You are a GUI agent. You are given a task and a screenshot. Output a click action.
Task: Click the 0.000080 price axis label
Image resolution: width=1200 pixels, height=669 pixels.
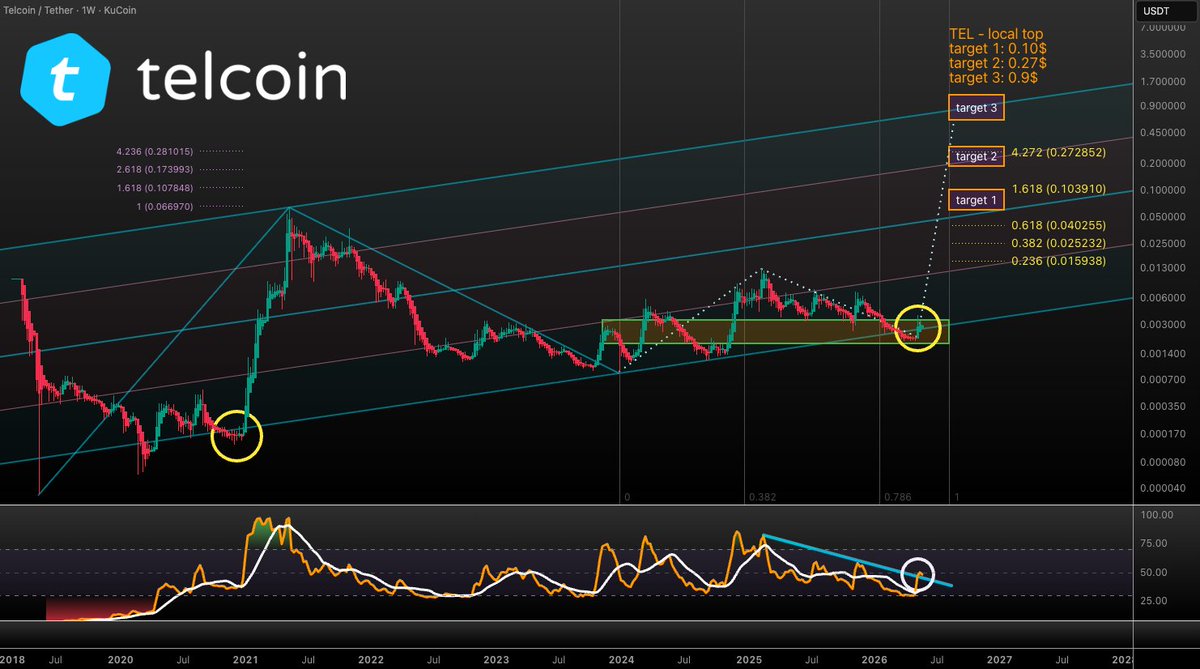click(1161, 463)
